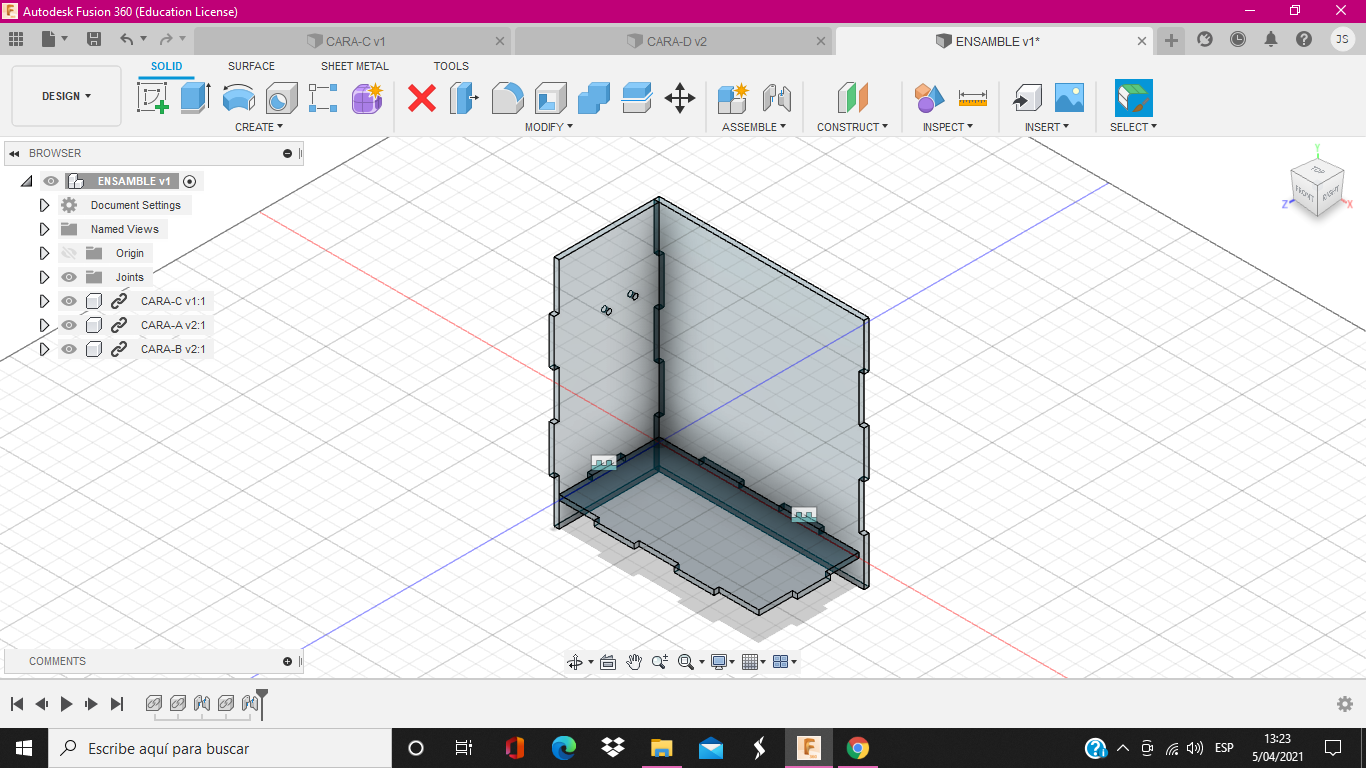Click the Save icon
Image resolution: width=1366 pixels, height=768 pixels.
click(94, 39)
